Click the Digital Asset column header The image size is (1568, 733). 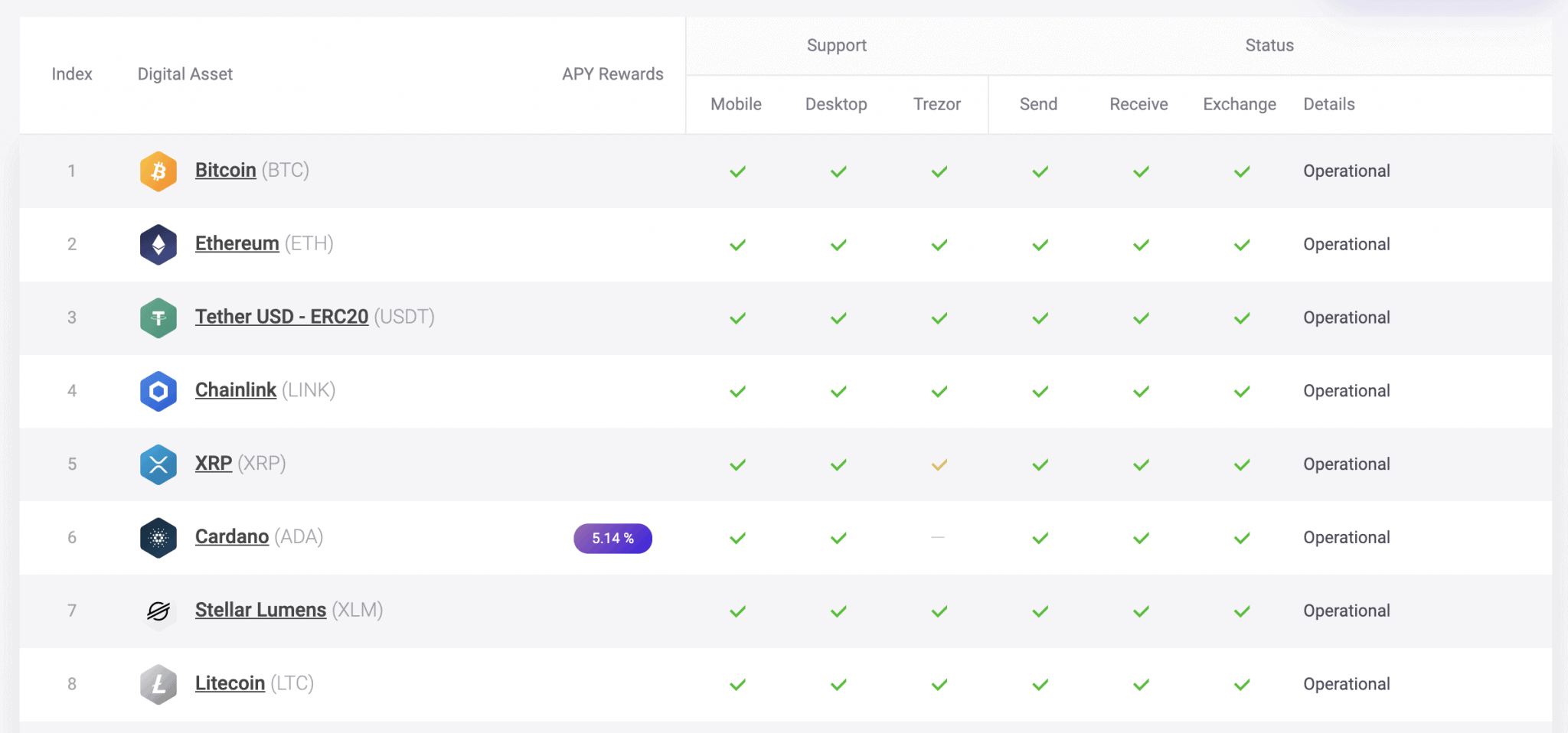click(x=185, y=74)
